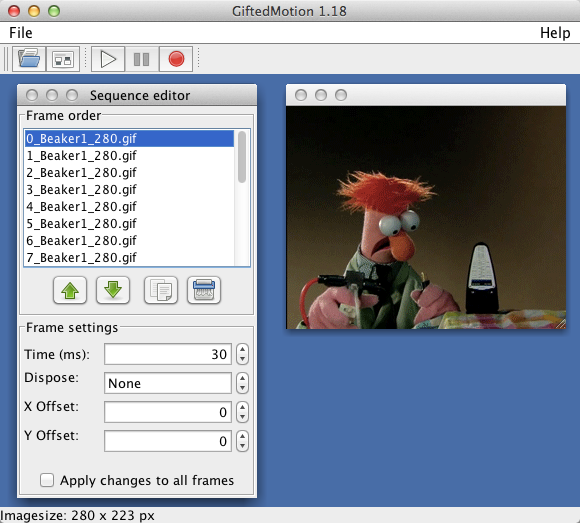
Task: Start animation with the play button
Action: (x=108, y=59)
